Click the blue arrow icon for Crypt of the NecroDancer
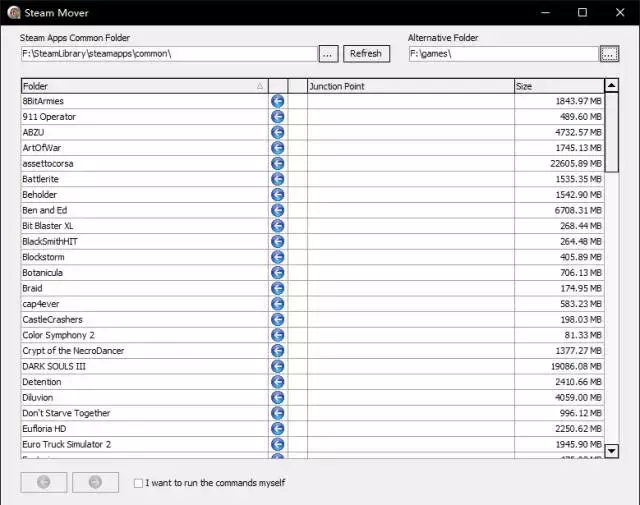Screen dimensions: 640x505 tap(278, 351)
